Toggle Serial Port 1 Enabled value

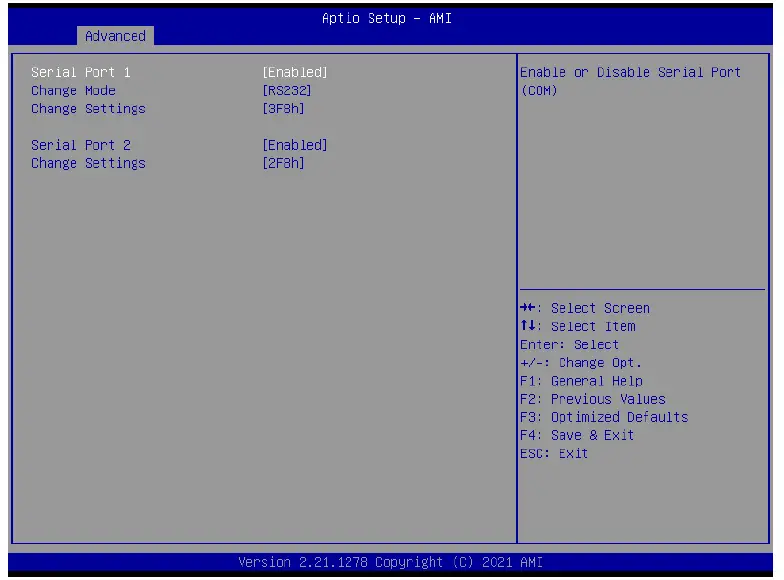[294, 72]
